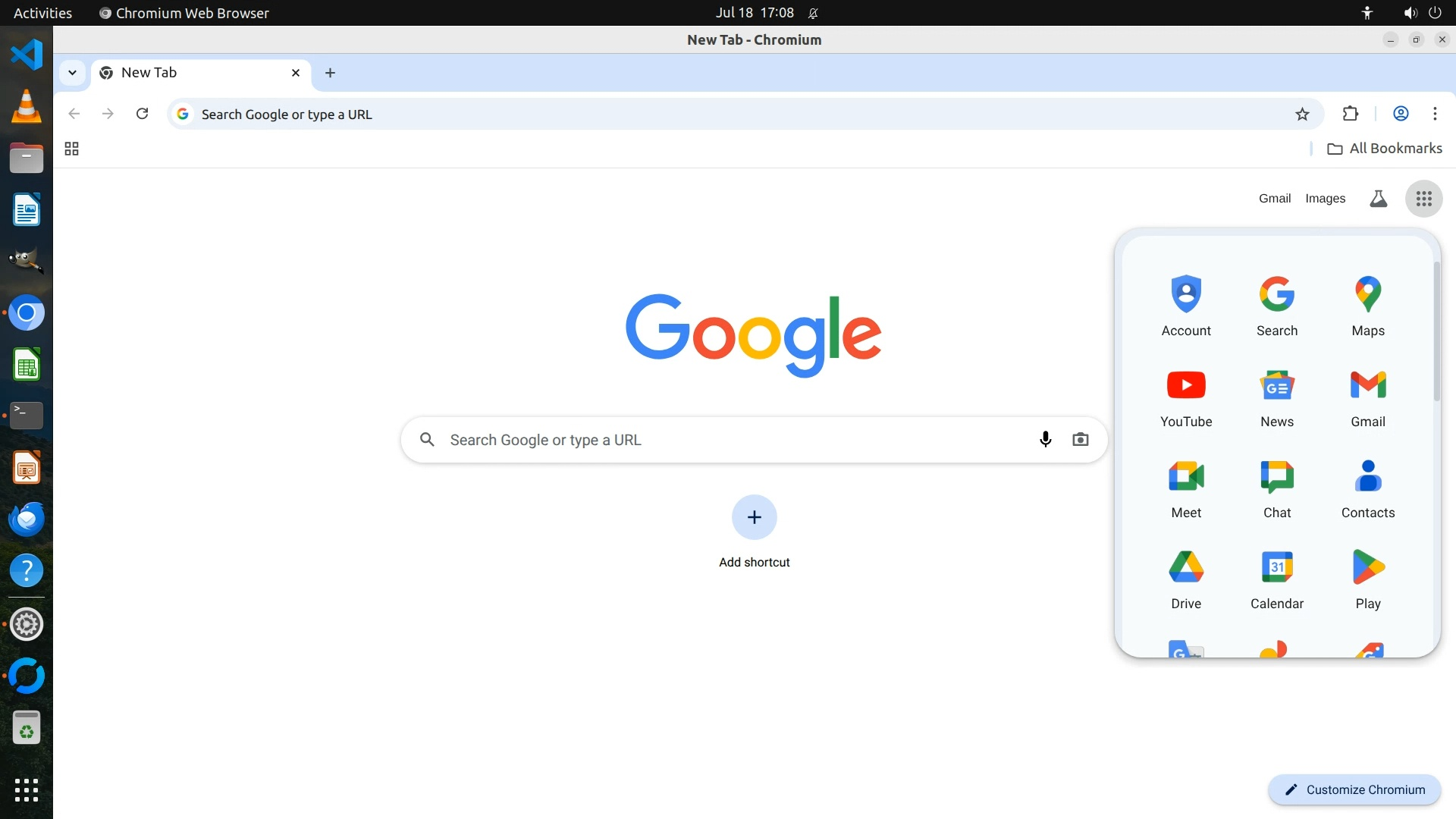Open Google Meet app icon

[1186, 489]
